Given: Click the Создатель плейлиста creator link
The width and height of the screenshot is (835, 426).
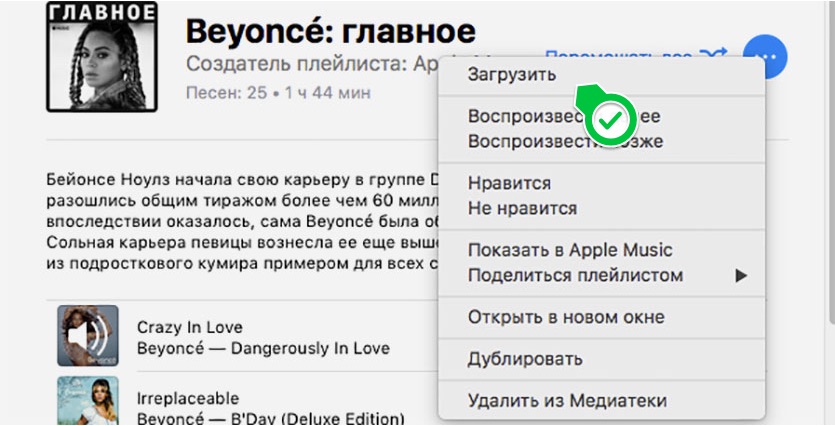Looking at the screenshot, I should click(x=312, y=64).
